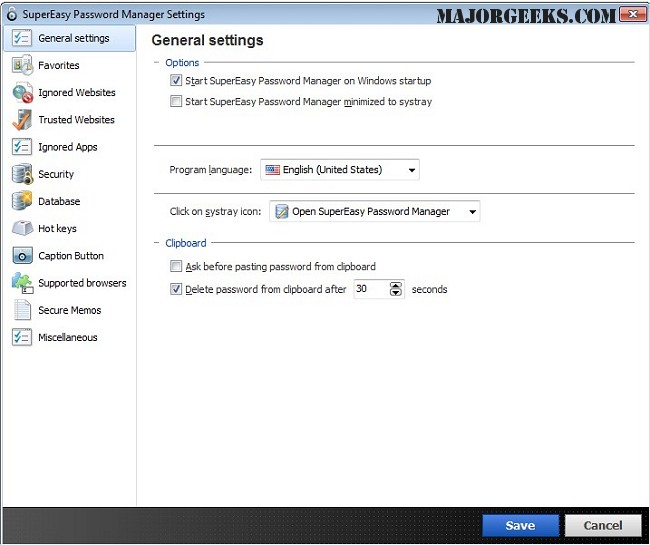
Task: Show Secure Memos settings
Action: pyautogui.click(x=70, y=310)
